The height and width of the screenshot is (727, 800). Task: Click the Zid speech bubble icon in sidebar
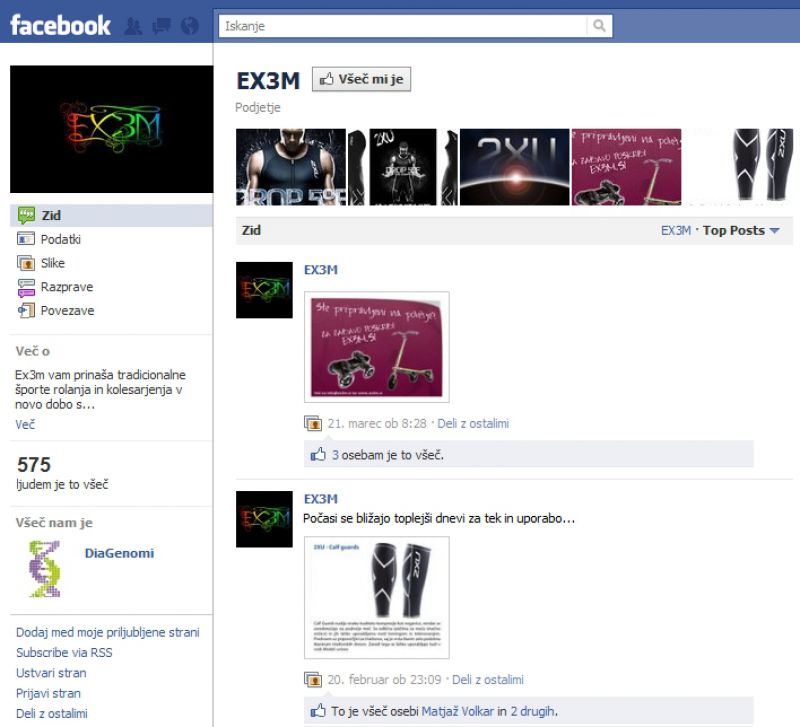tap(26, 215)
